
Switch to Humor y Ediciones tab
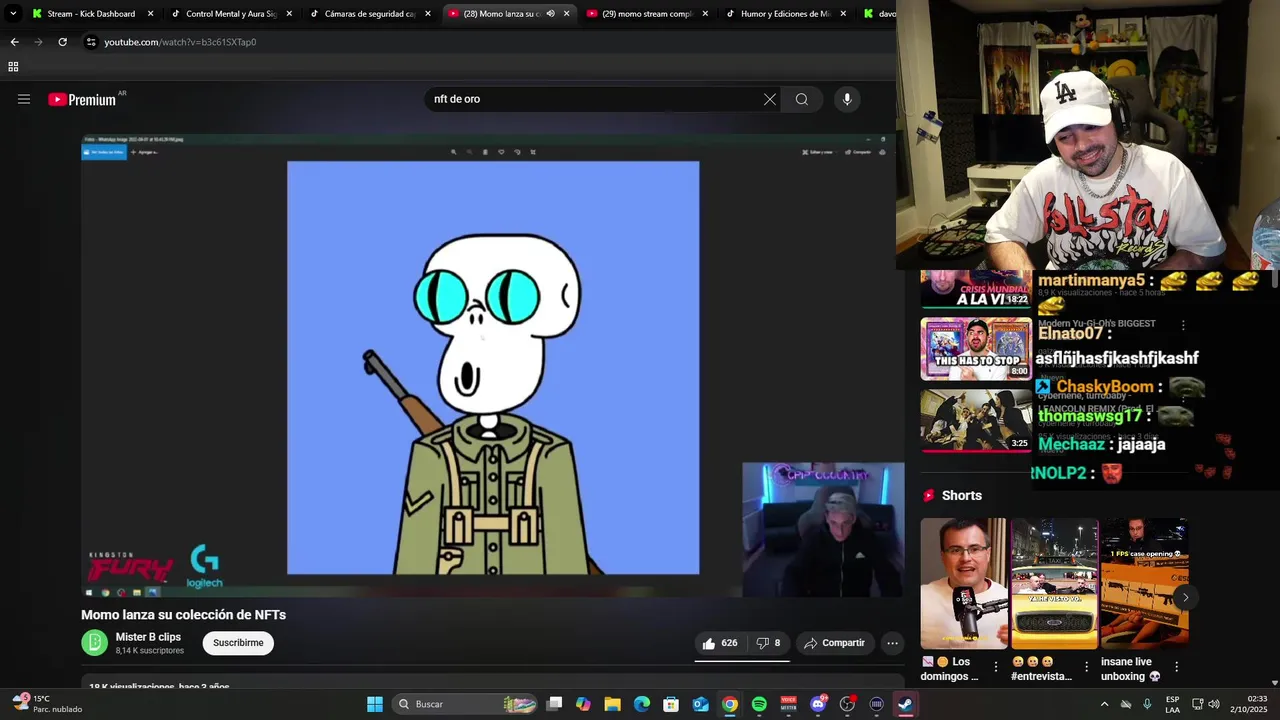pyautogui.click(x=786, y=14)
